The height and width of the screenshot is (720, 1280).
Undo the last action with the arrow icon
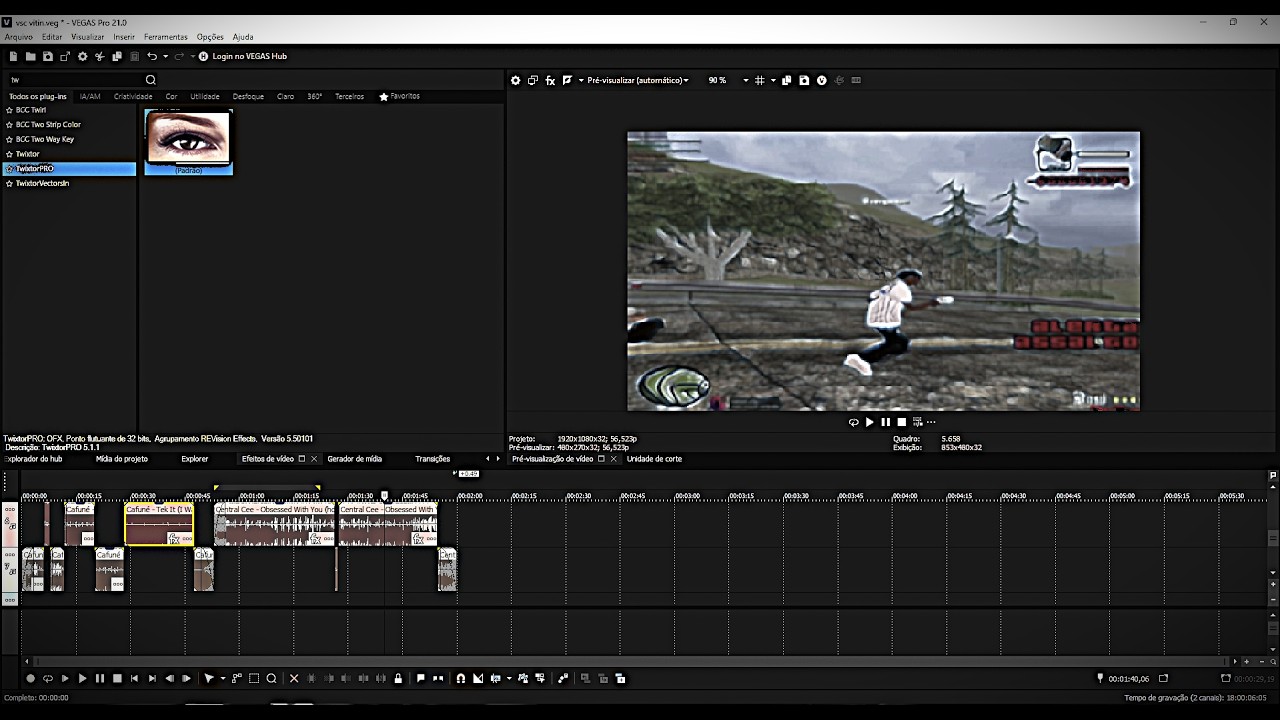click(152, 57)
